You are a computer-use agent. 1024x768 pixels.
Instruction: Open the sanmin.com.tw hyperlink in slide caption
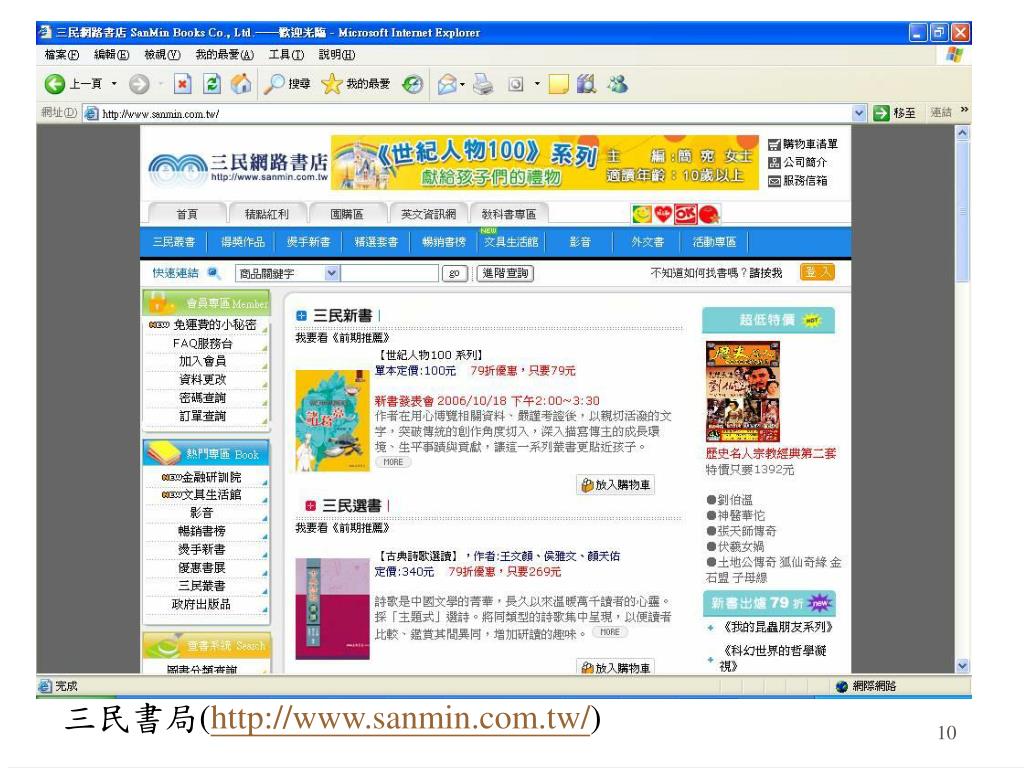(401, 719)
